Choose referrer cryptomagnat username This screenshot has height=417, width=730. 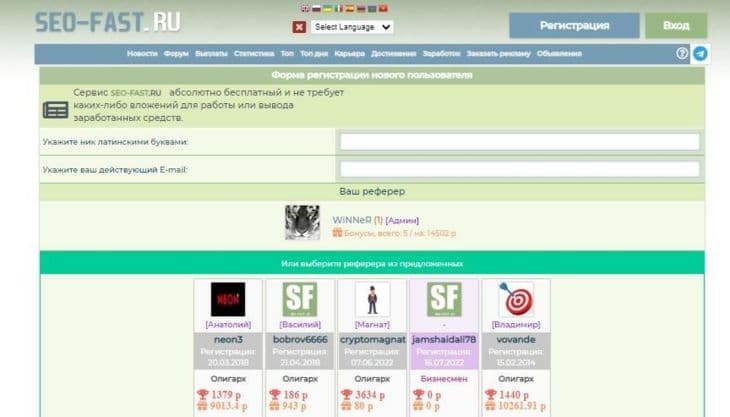[372, 339]
